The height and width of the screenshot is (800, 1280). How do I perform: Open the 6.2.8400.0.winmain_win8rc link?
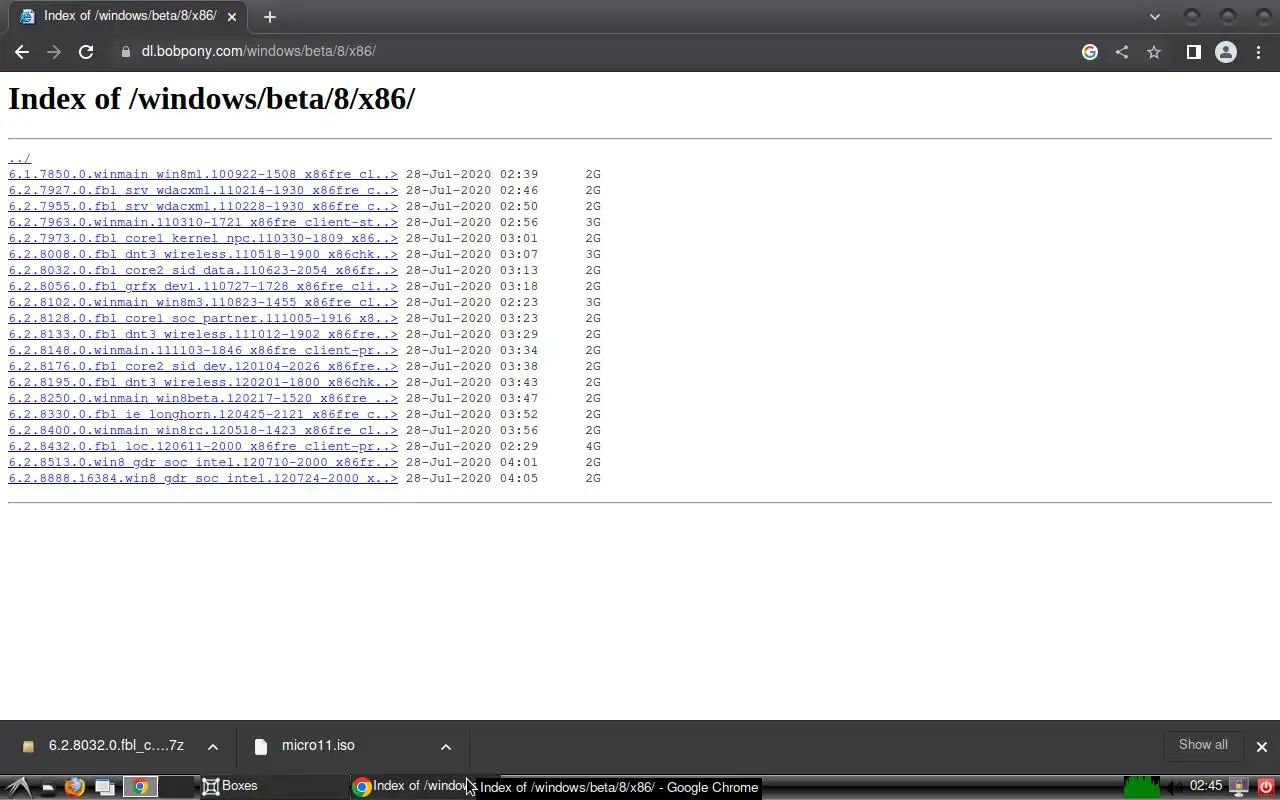(203, 430)
